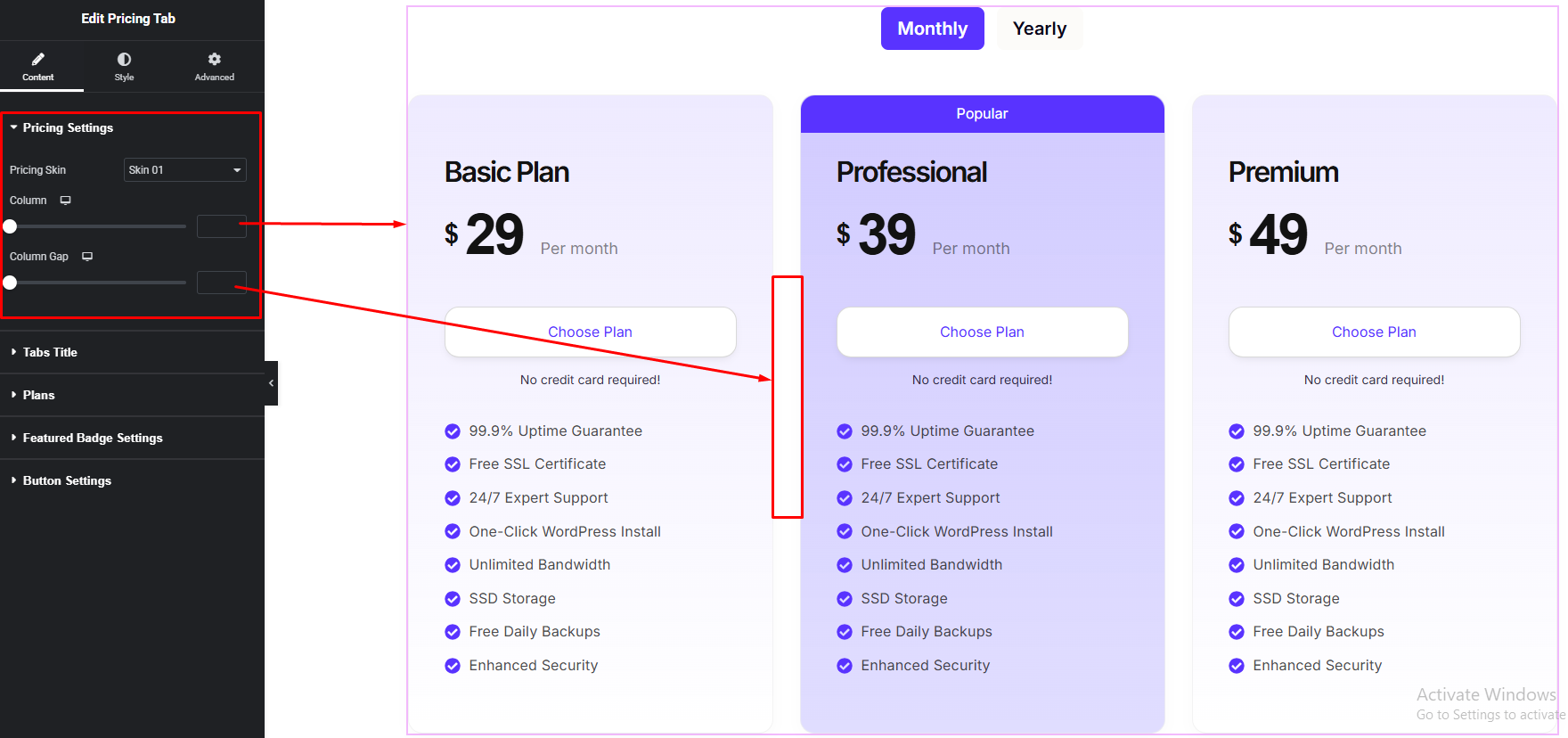Expand the Button Settings section
The width and height of the screenshot is (1568, 738).
(x=67, y=481)
